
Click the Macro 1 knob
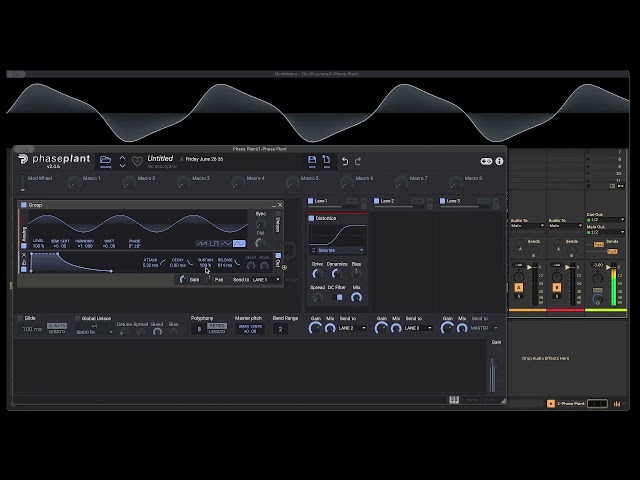74,183
